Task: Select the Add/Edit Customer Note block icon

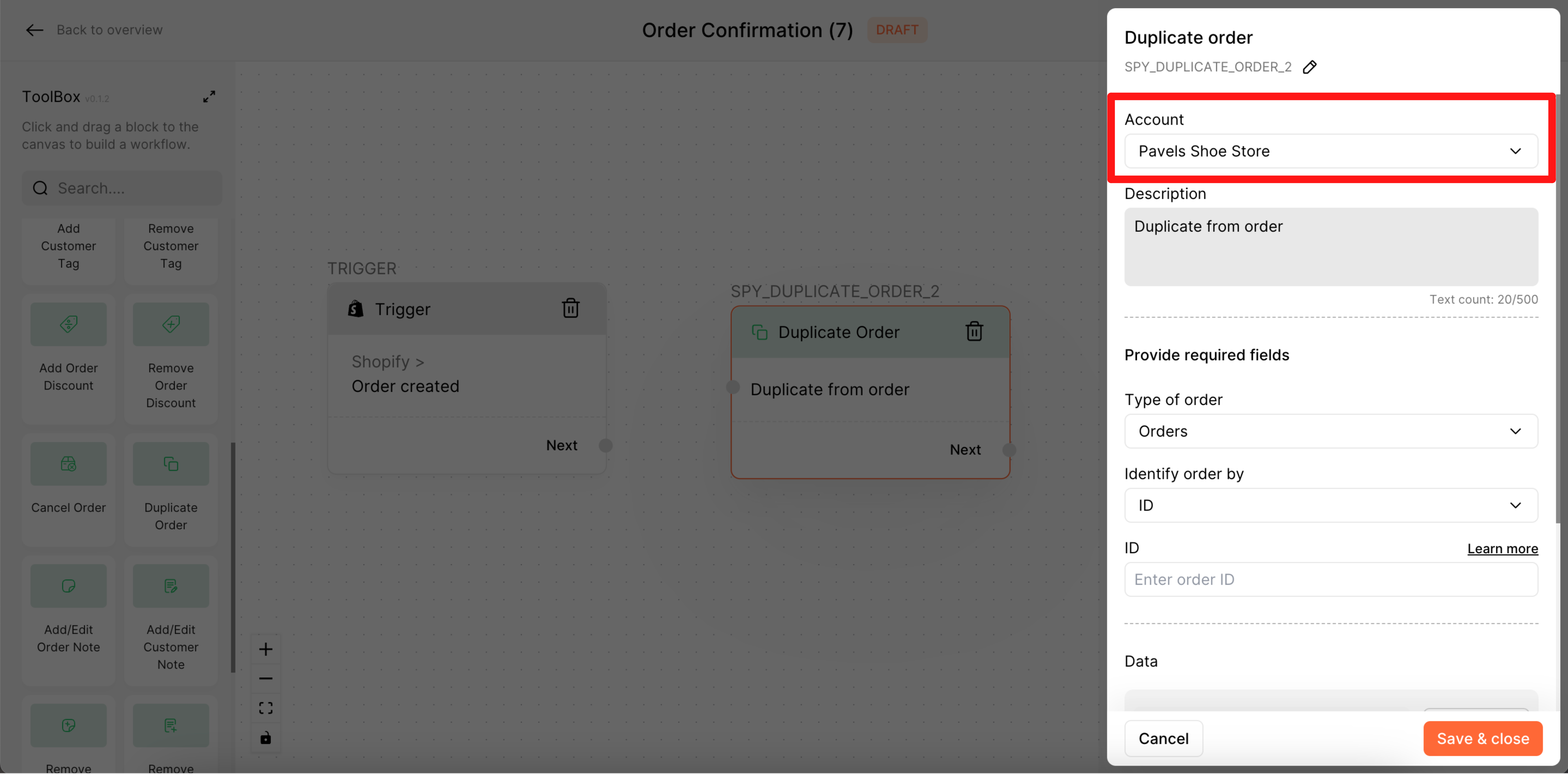Action: (171, 586)
